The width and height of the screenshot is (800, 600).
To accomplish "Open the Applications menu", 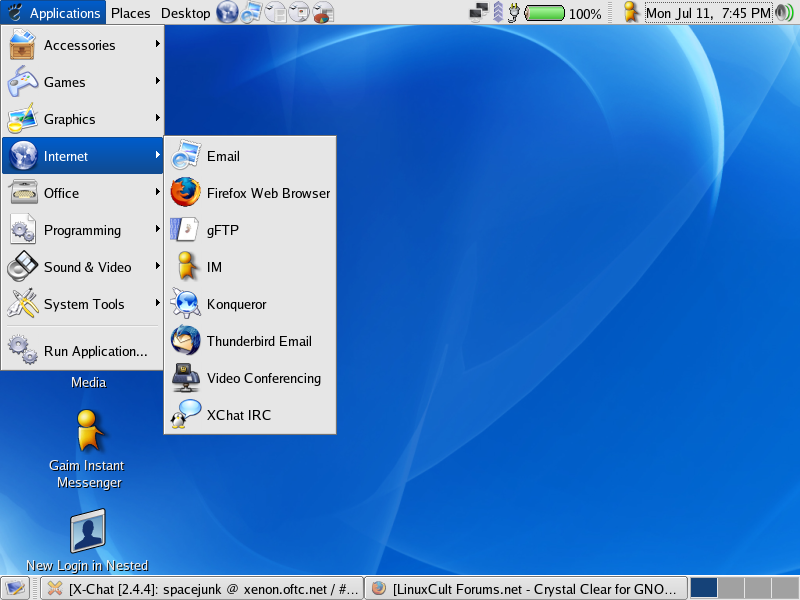I will (x=54, y=12).
